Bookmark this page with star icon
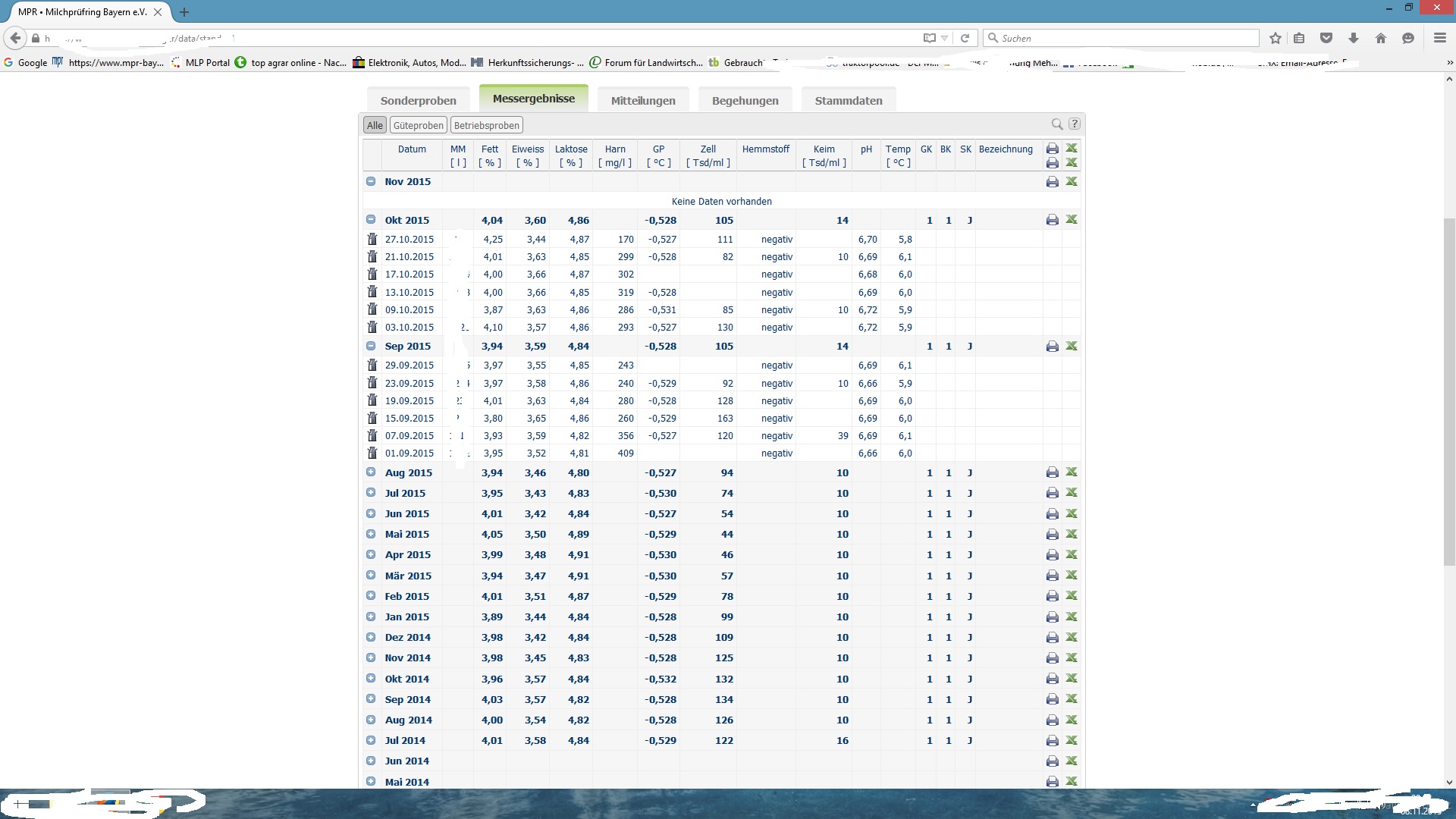Image resolution: width=1456 pixels, height=819 pixels. 1275,38
